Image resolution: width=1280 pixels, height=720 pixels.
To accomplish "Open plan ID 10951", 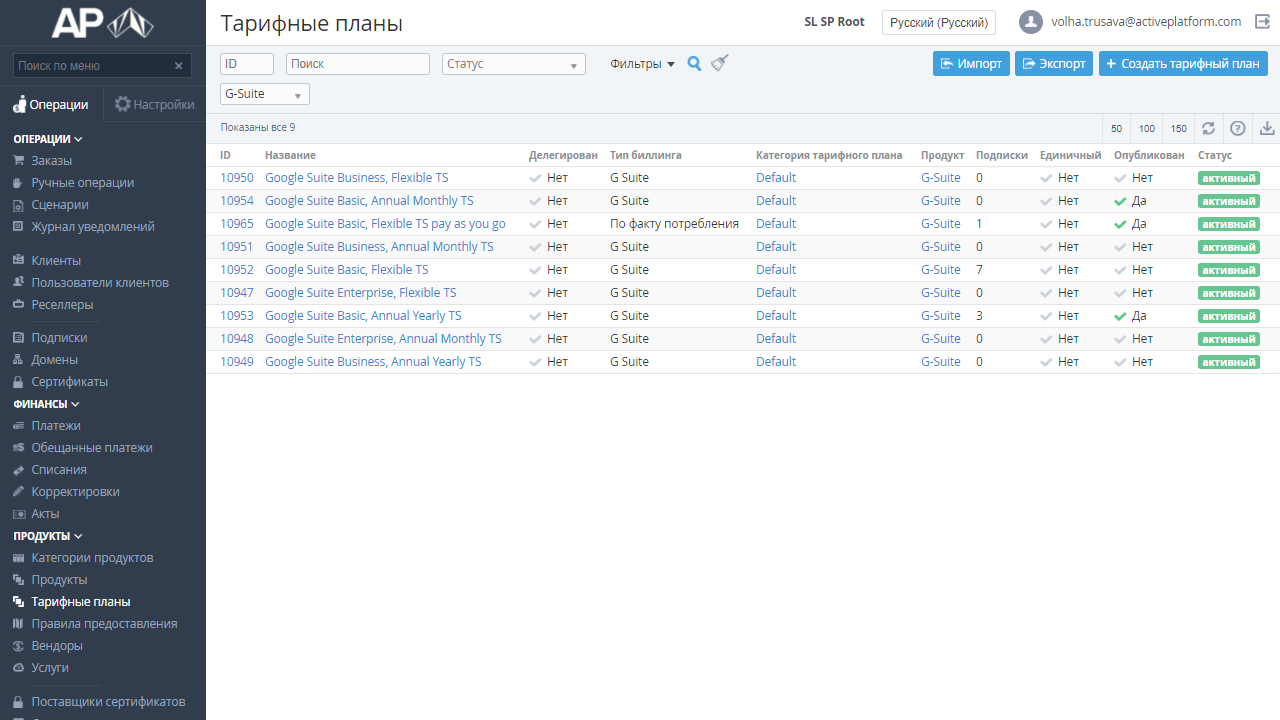I will click(x=237, y=247).
